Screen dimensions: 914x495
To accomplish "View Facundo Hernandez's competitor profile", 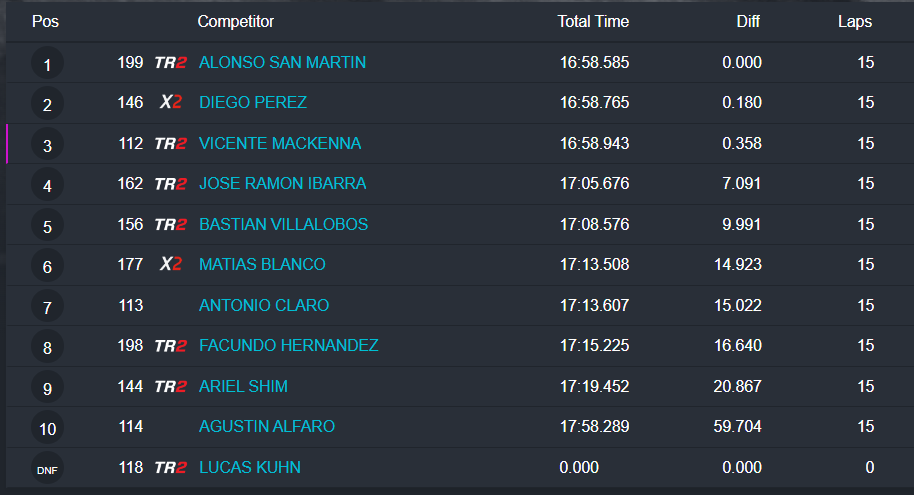I will point(288,346).
